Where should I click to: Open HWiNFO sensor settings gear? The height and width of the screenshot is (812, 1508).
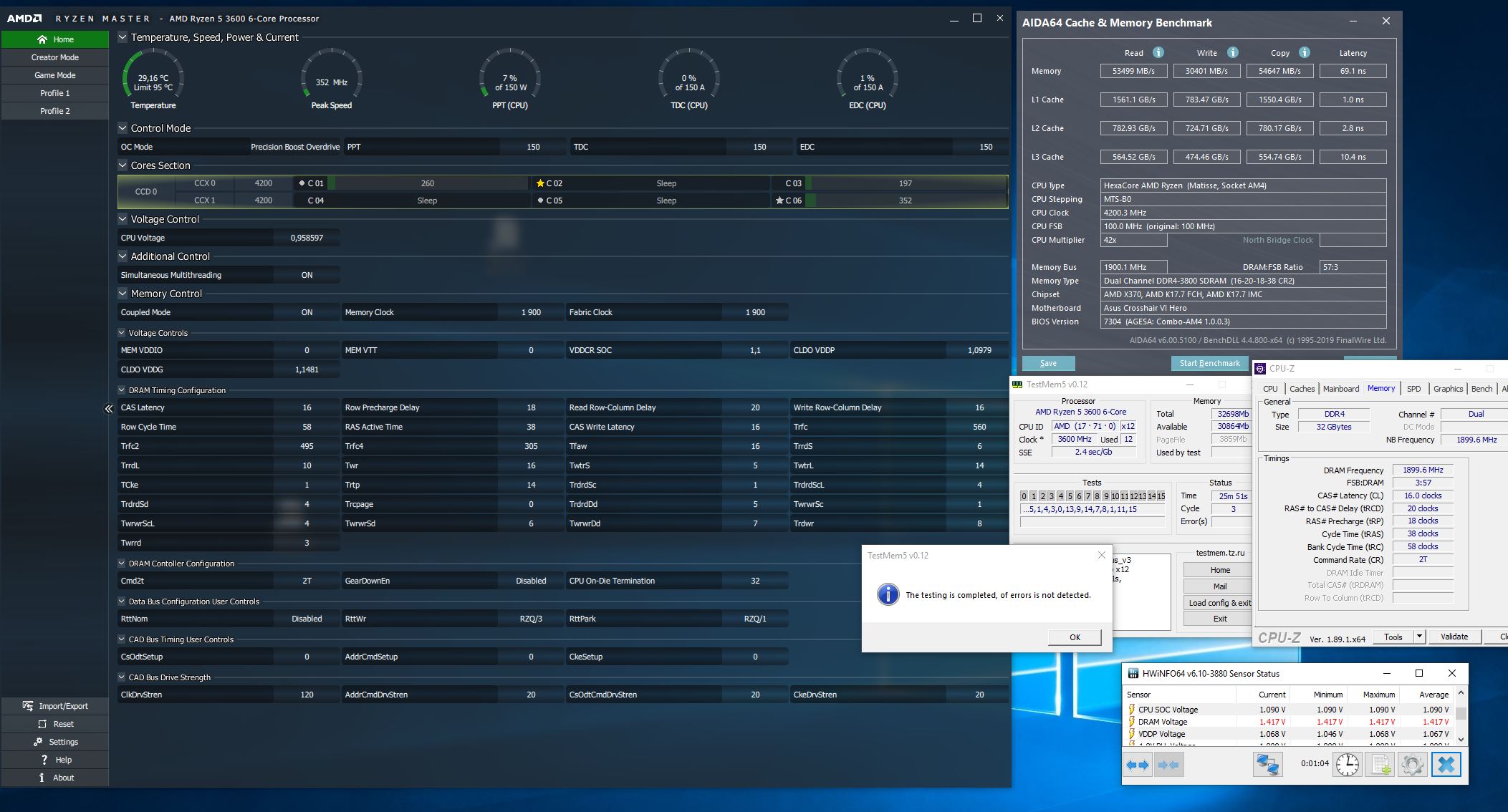[x=1412, y=765]
